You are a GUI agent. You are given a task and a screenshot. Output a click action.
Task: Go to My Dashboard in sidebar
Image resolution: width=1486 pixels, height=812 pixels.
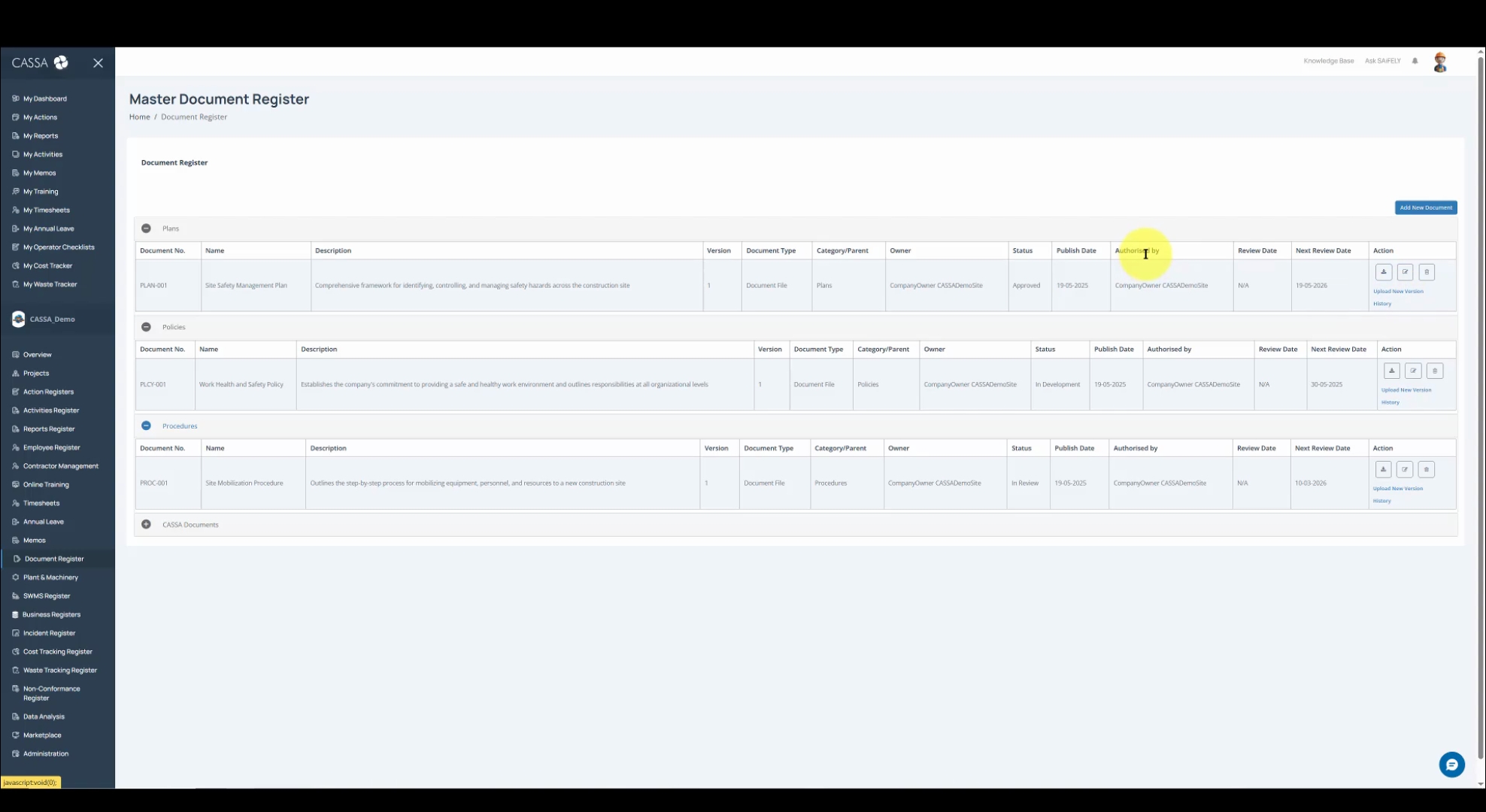click(44, 98)
